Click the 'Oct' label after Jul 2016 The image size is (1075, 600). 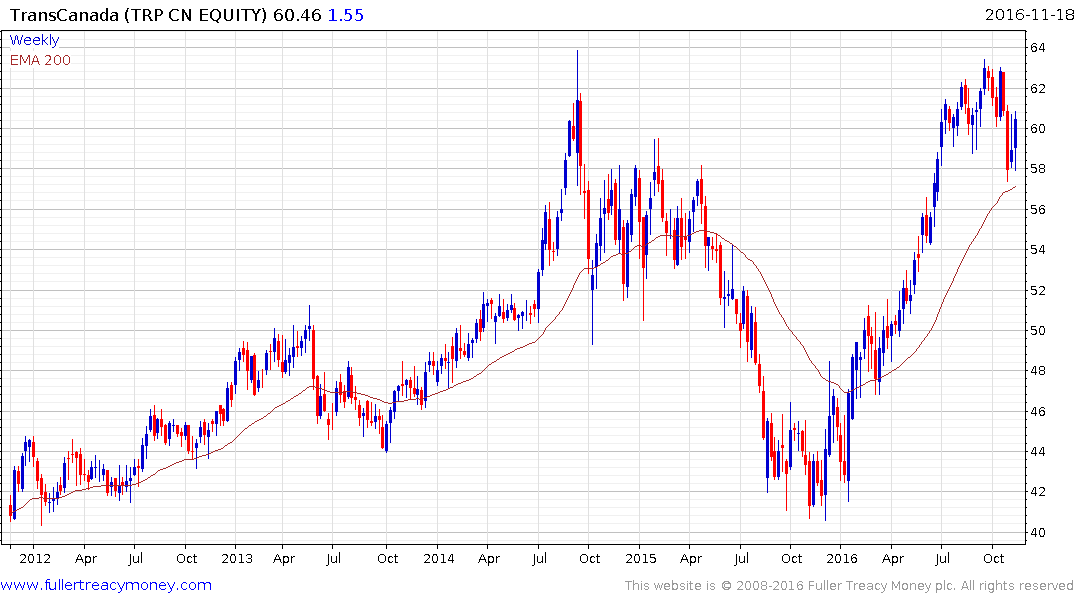click(x=993, y=558)
